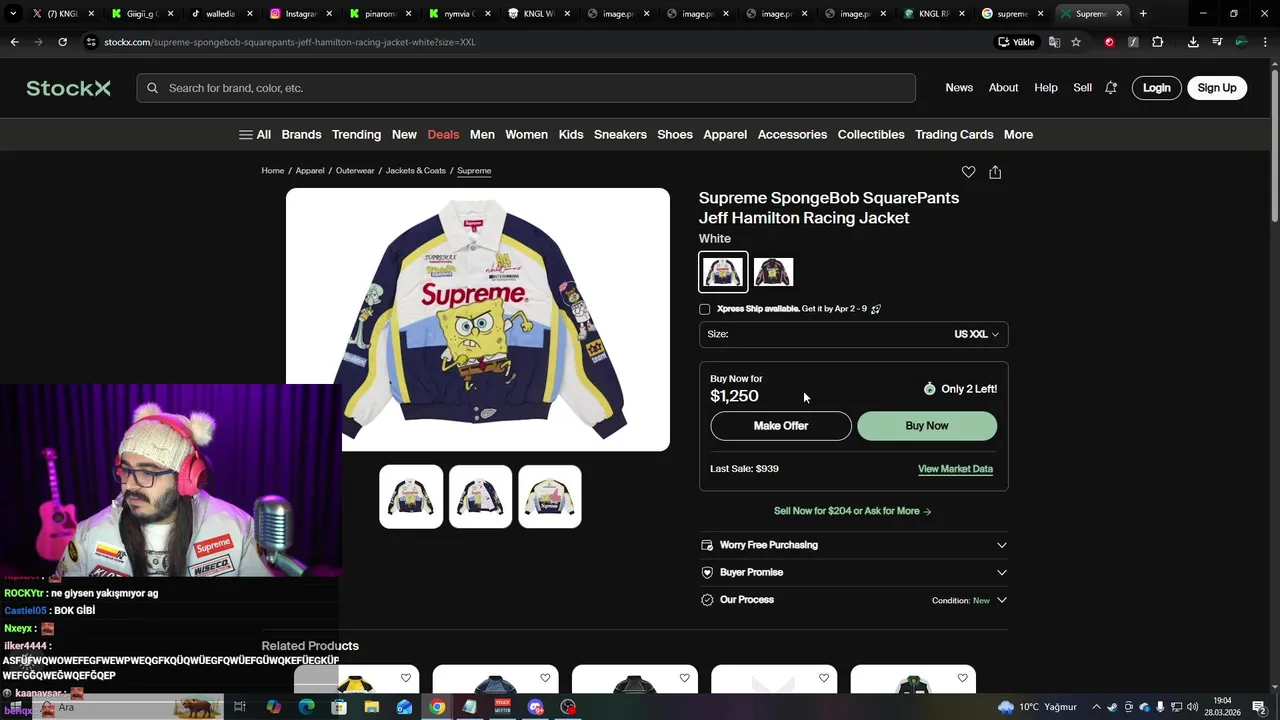Open the Trading Cards menu
1280x720 pixels.
954,134
